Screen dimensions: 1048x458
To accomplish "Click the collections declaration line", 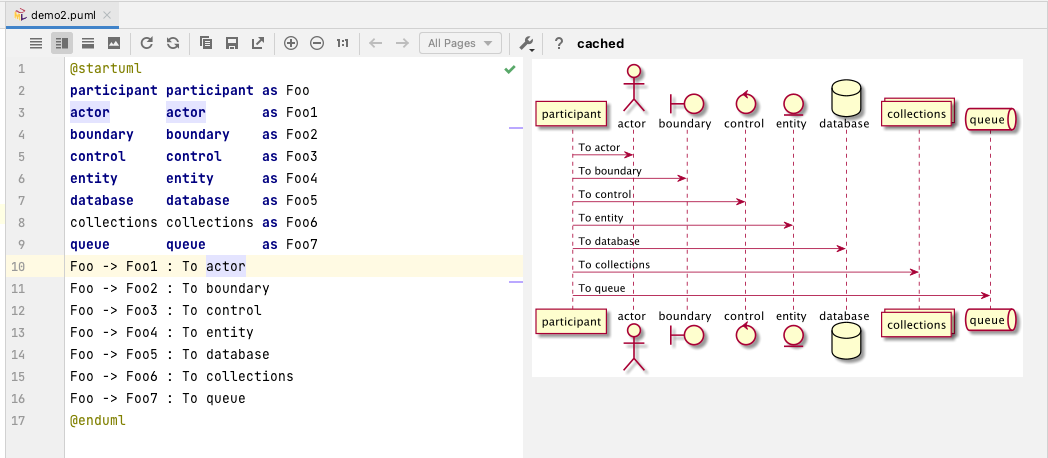I will pyautogui.click(x=194, y=223).
